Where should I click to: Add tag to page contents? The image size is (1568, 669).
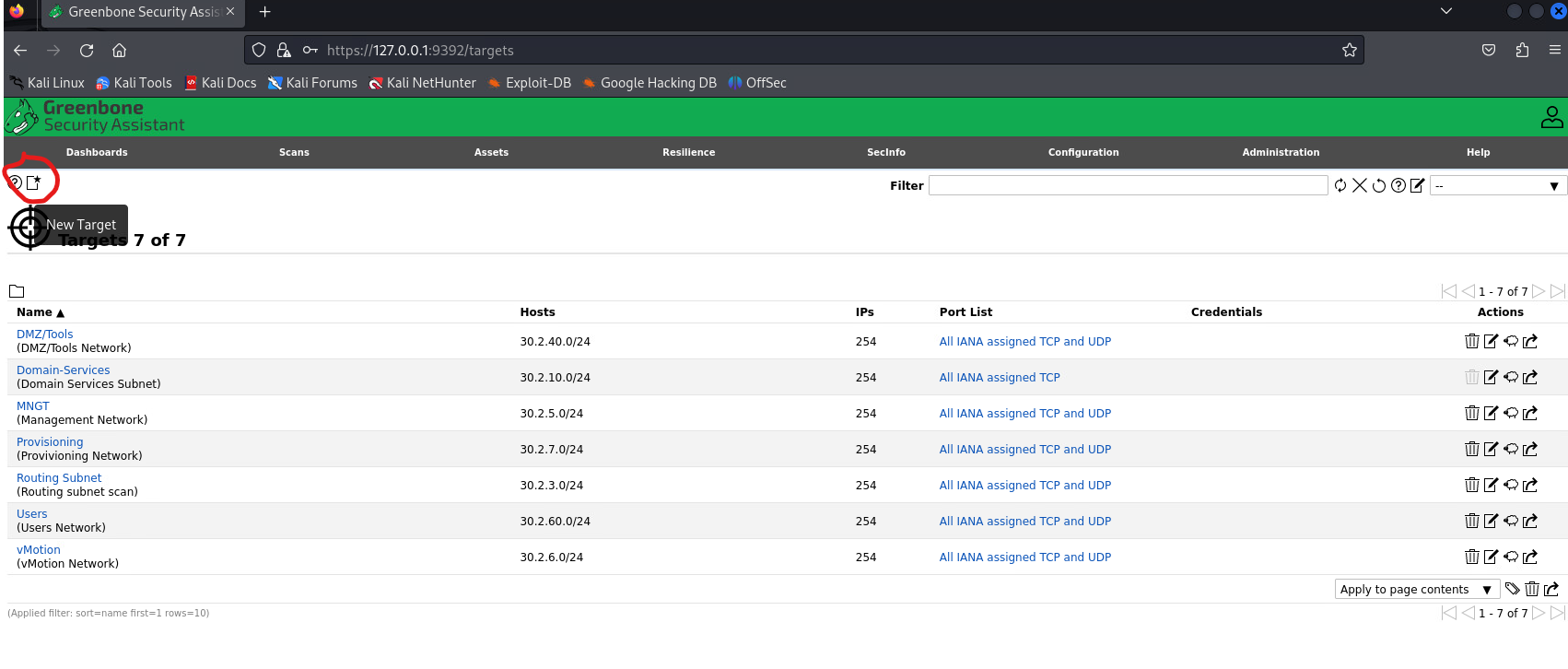1513,589
